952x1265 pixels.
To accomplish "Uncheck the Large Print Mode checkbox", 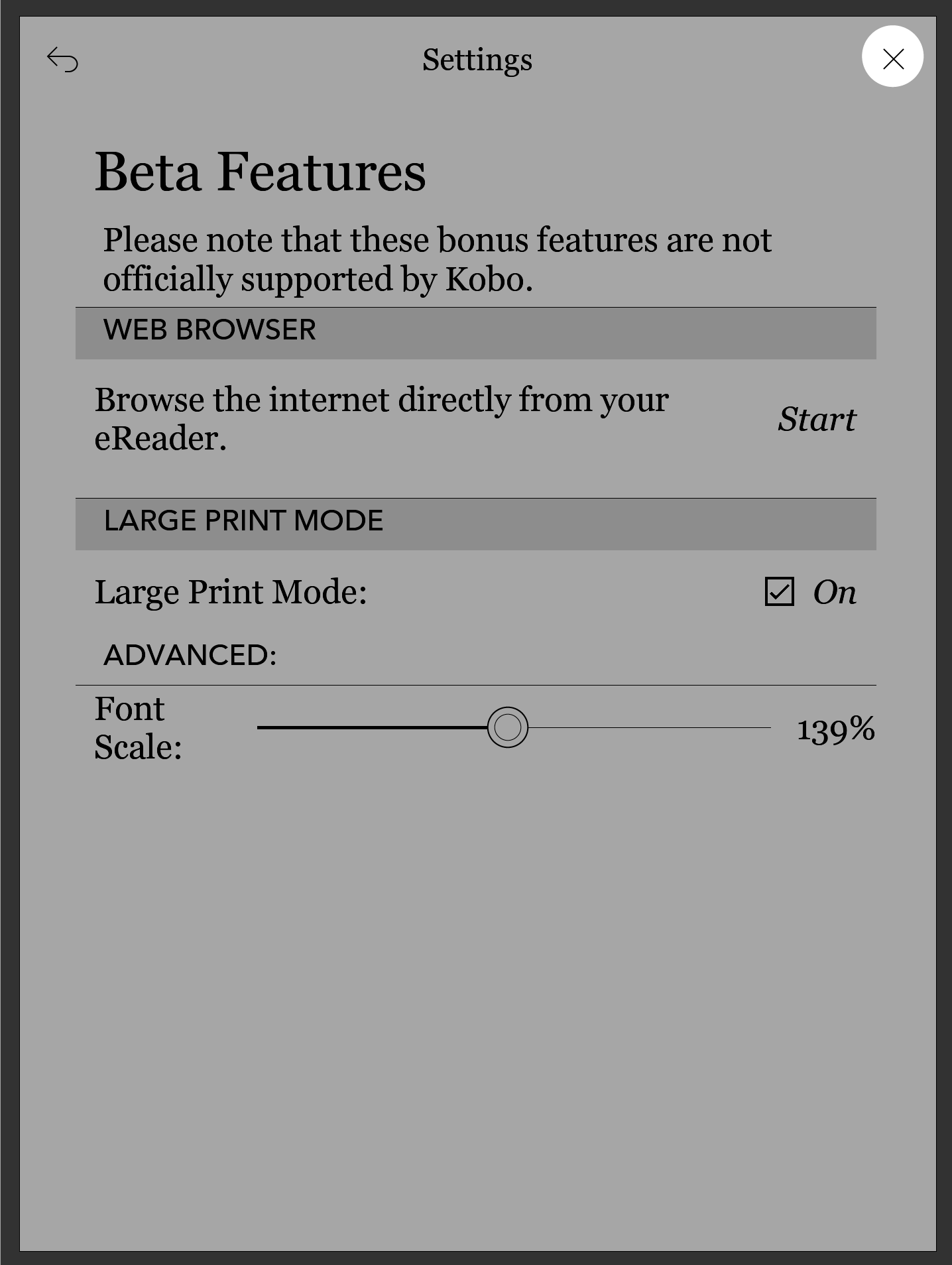I will [x=779, y=591].
